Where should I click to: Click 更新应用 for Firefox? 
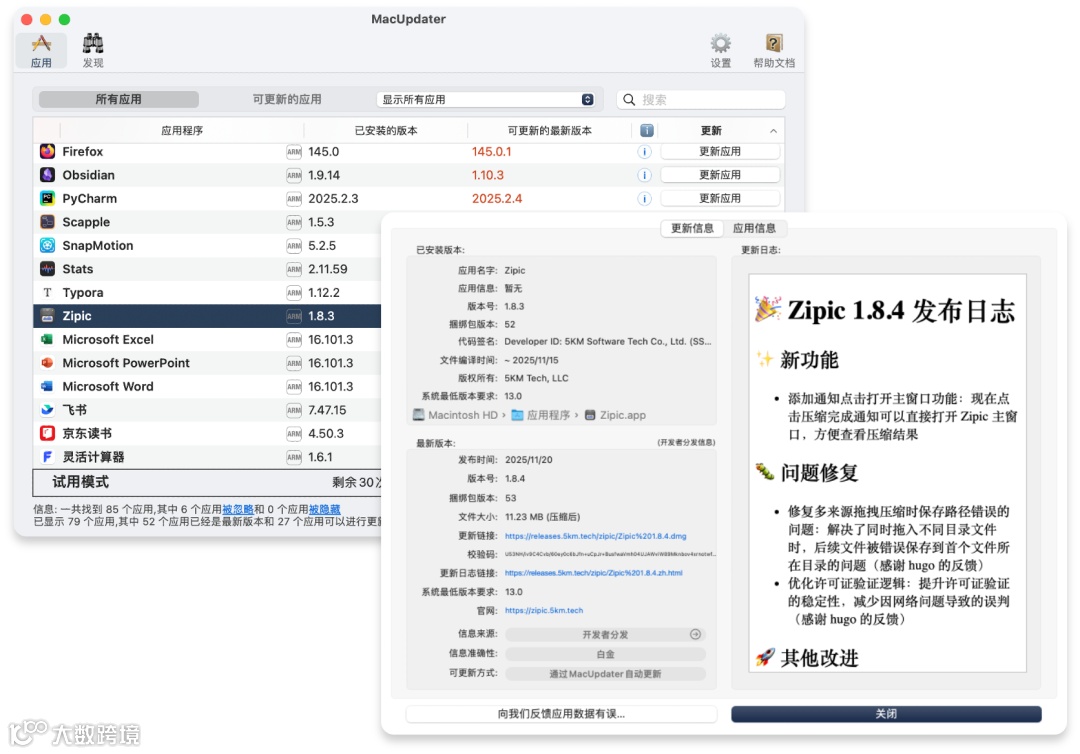720,151
